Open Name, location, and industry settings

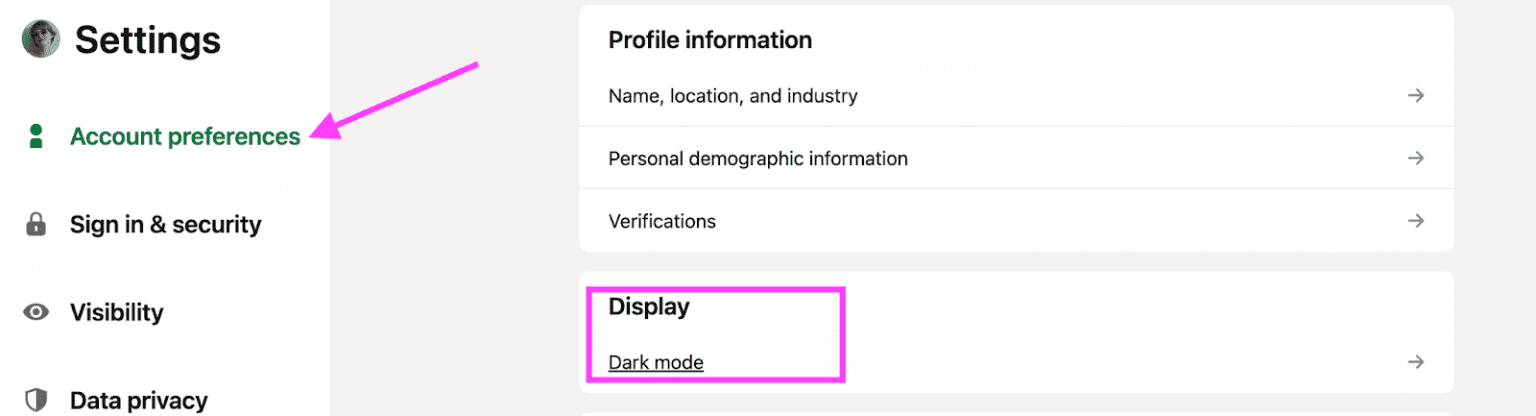pyautogui.click(x=733, y=96)
